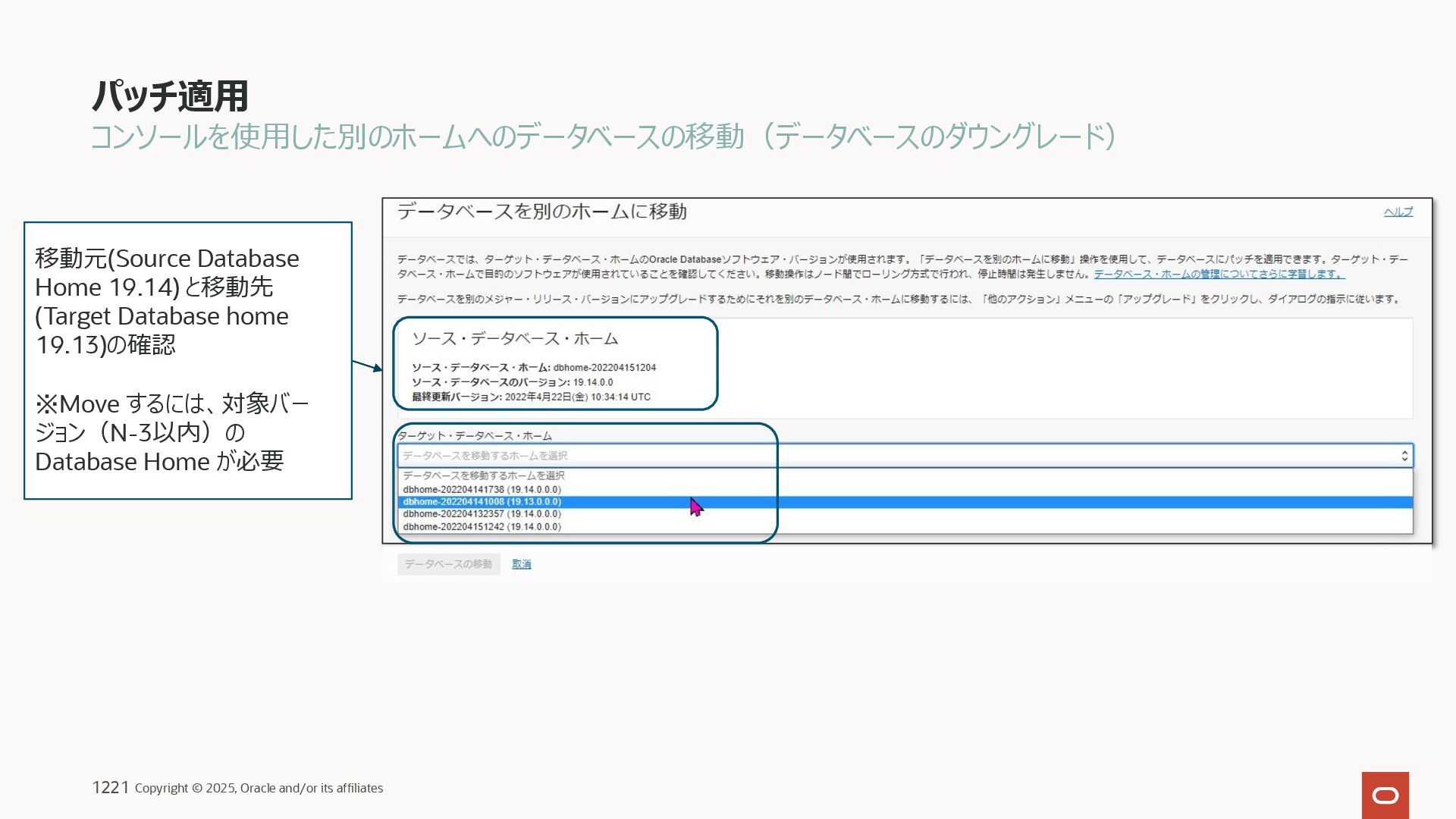
Task: Click the dialog title データベースを別のホームに移動
Action: tap(541, 212)
